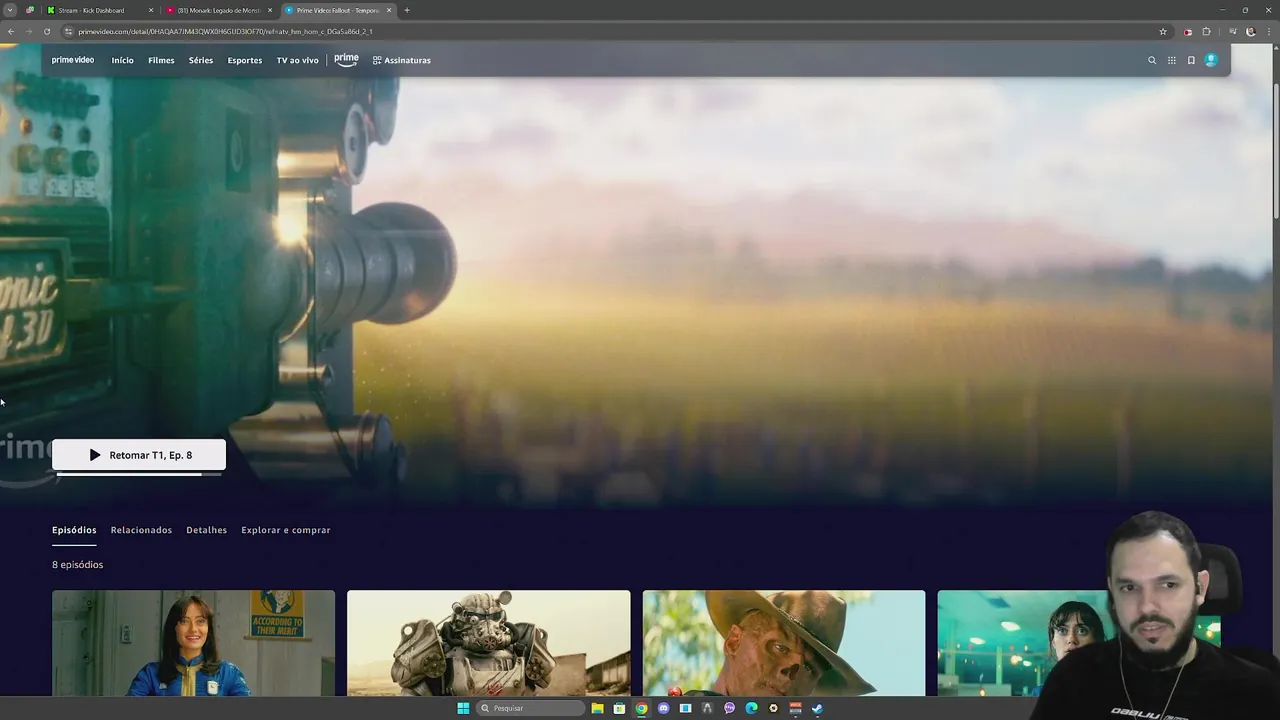Close the Monark YouTube tab
Image resolution: width=1280 pixels, height=720 pixels.
tap(270, 10)
